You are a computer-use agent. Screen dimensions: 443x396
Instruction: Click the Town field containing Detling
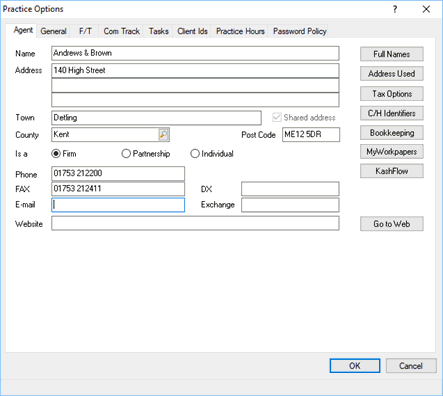[x=156, y=118]
